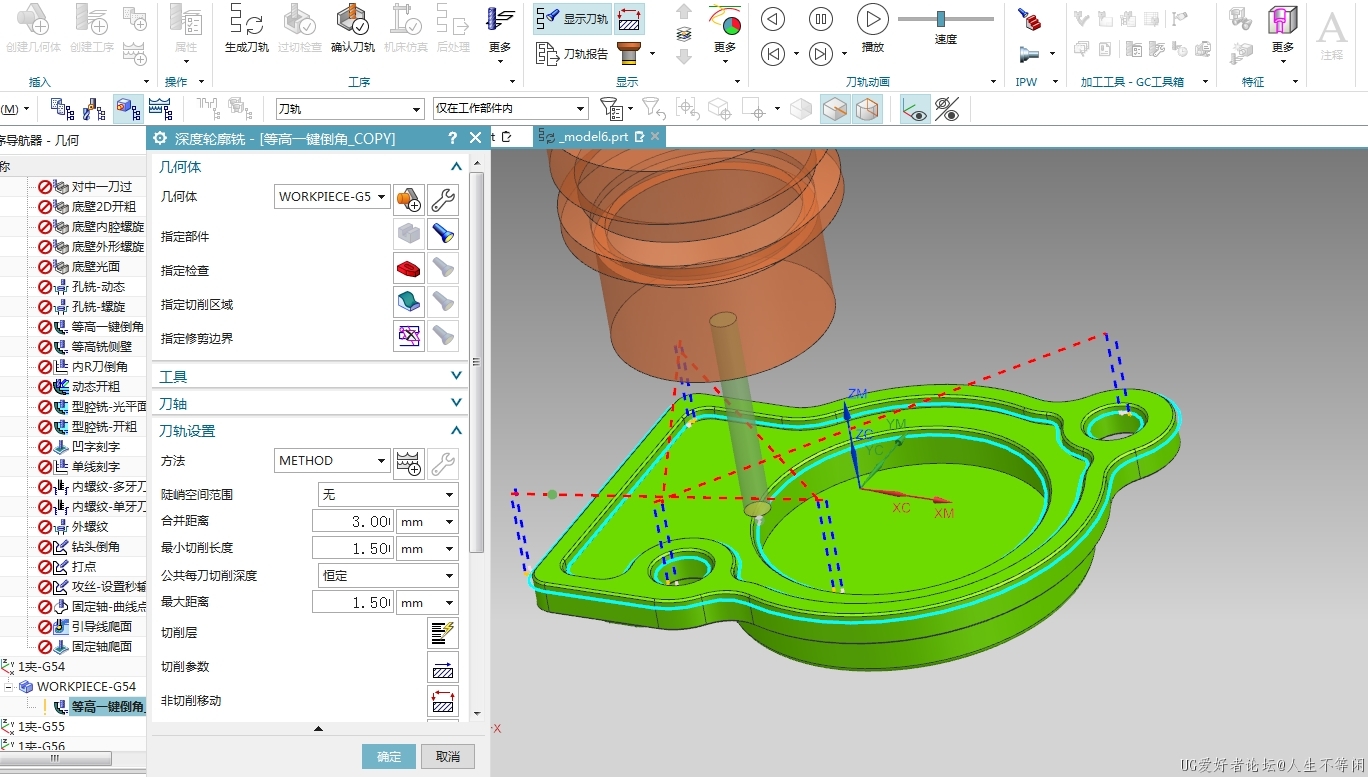Click 生成刀轨 (Generate toolpath) icon
This screenshot has height=777, width=1368.
click(246, 20)
